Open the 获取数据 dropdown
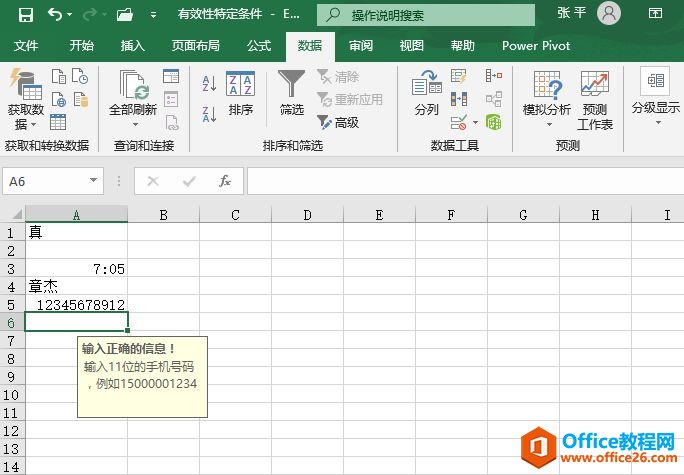Viewport: 684px width, 475px height. pos(26,99)
